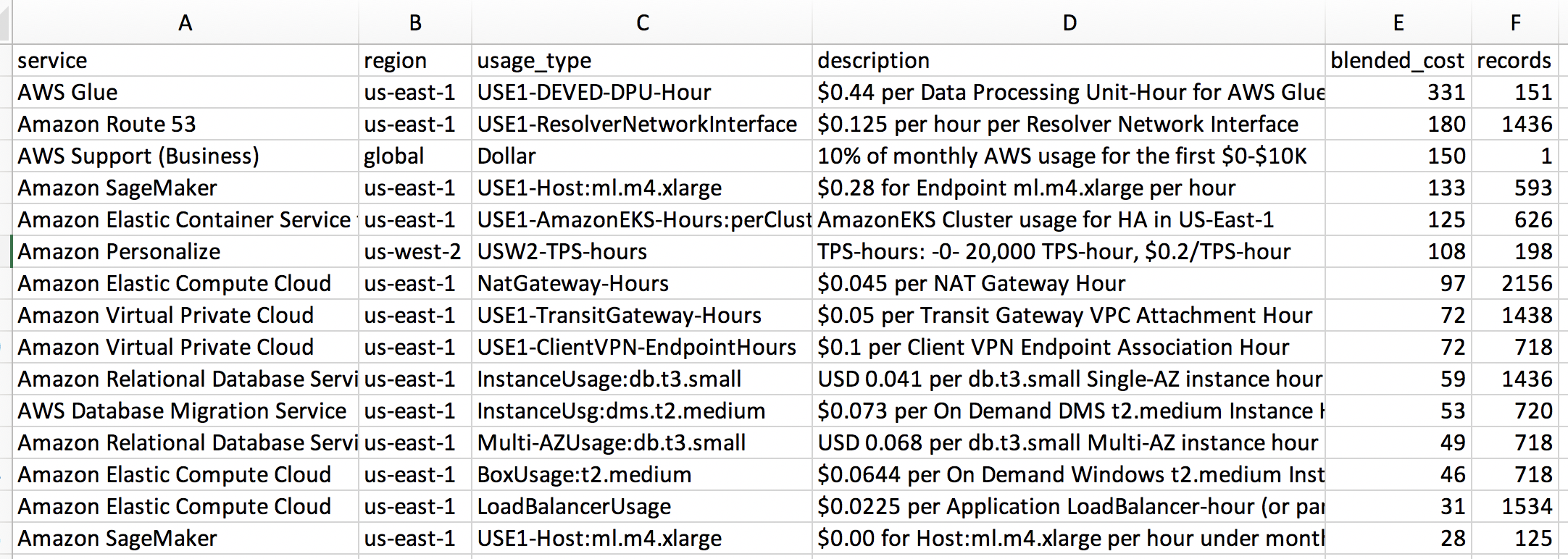
Task: Select records cell '1534'
Action: (1515, 507)
